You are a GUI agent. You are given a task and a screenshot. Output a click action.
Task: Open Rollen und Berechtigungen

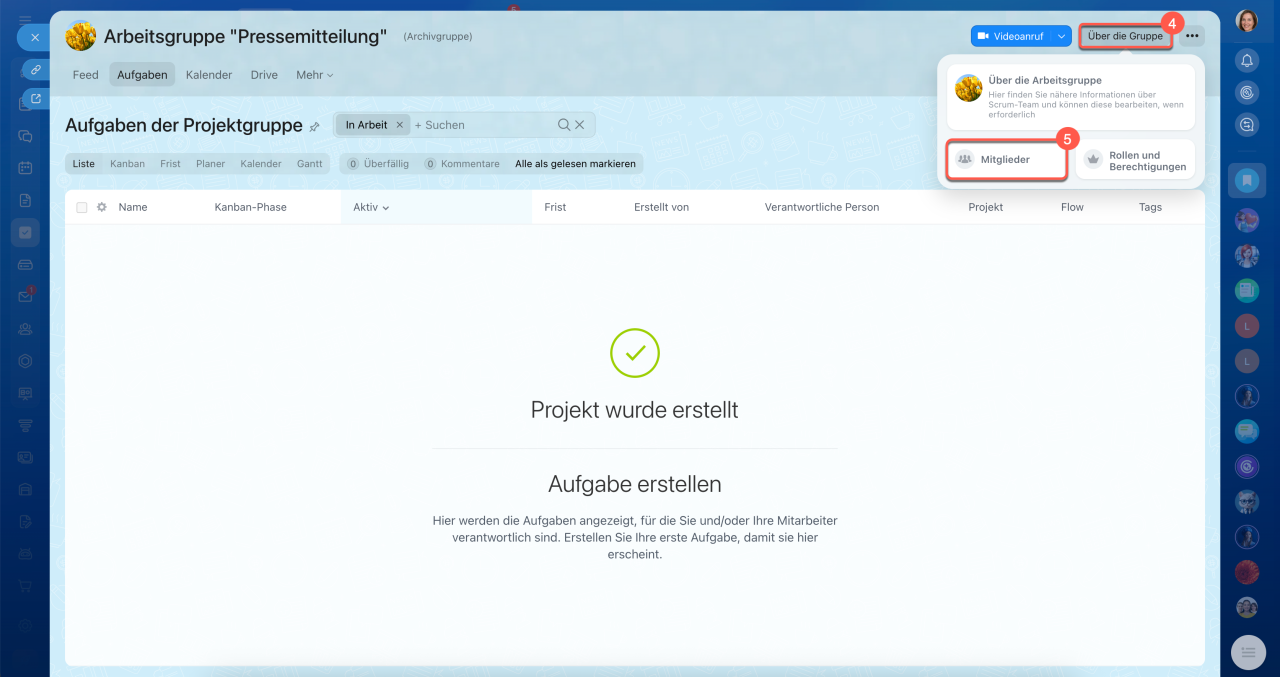pyautogui.click(x=1136, y=160)
